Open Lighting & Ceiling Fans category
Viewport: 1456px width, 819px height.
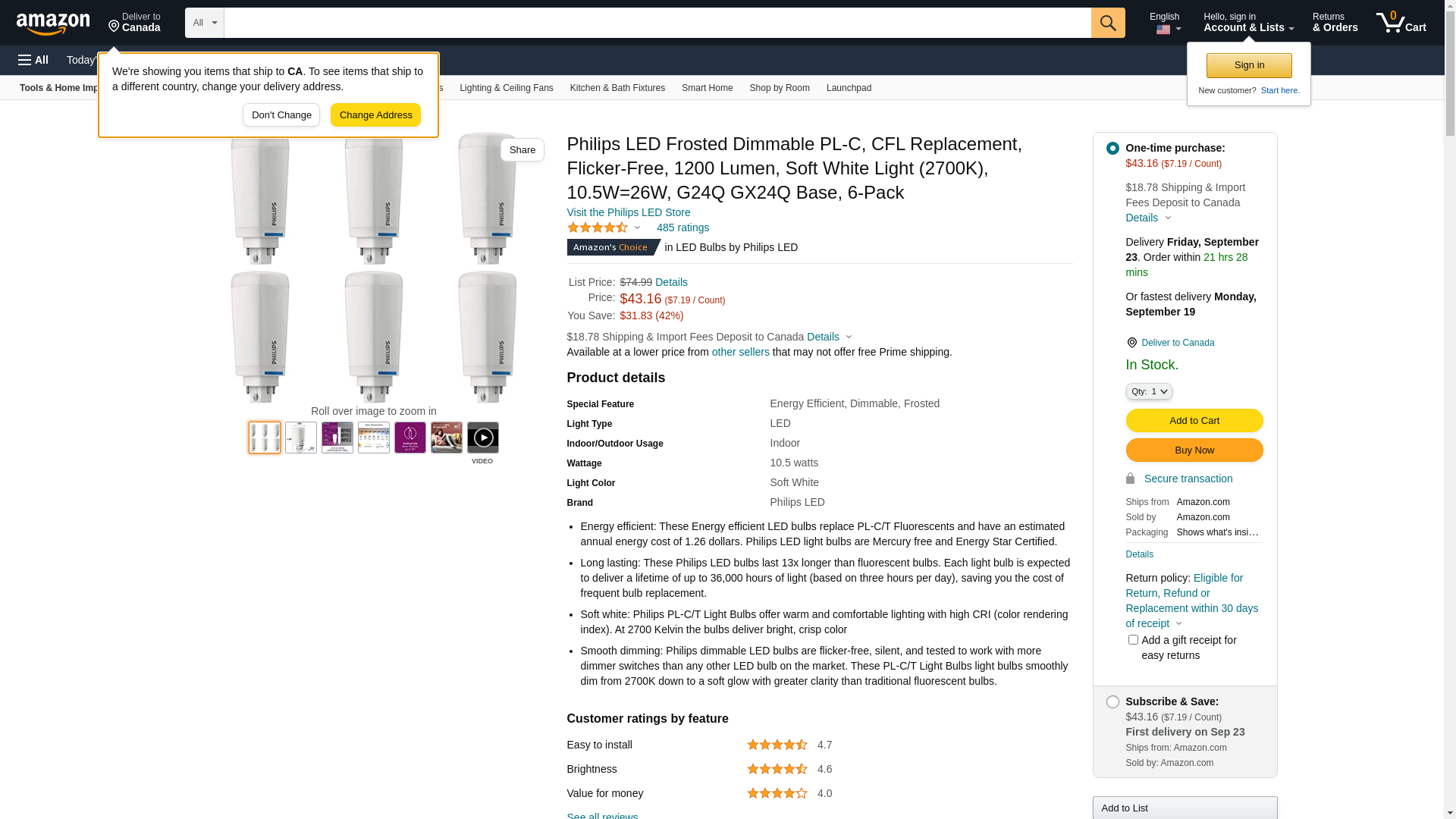[x=506, y=88]
